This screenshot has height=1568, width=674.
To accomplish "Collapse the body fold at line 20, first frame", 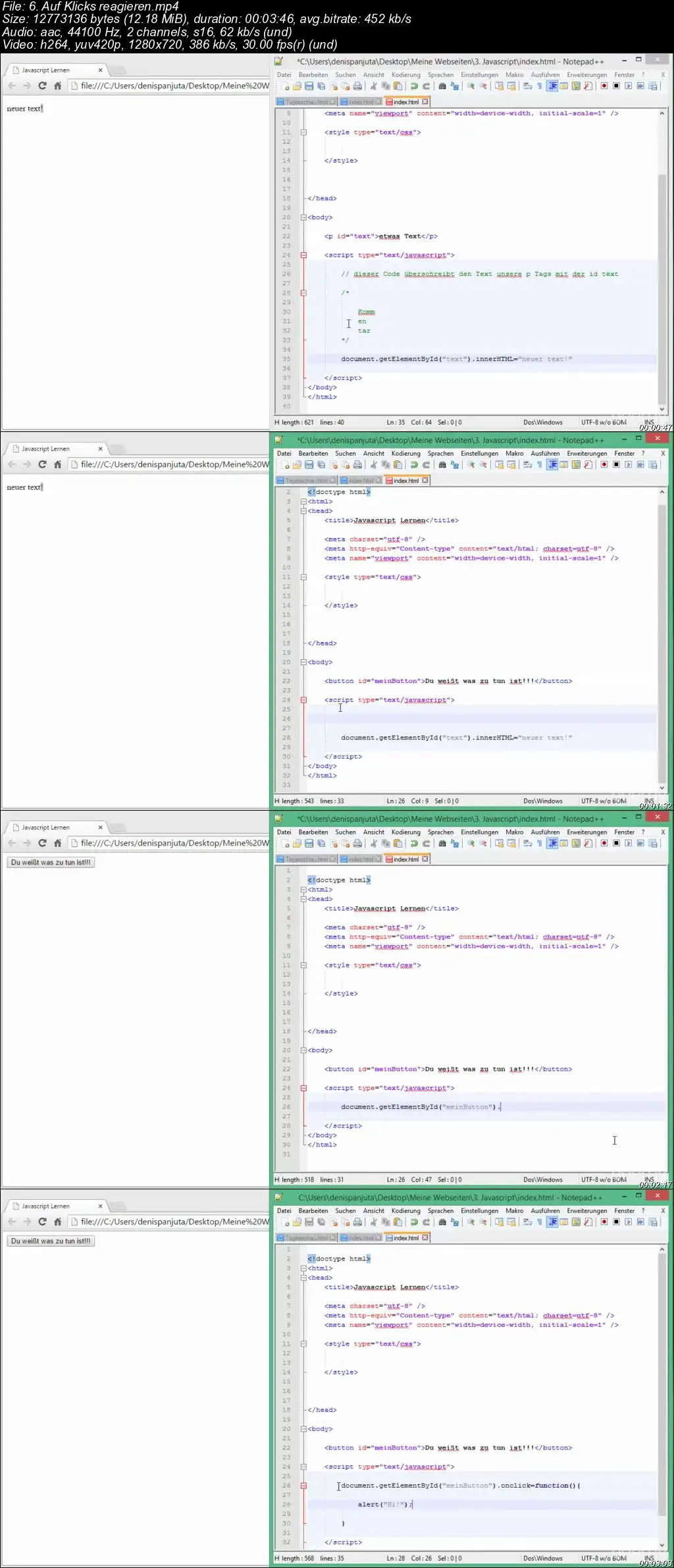I will 303,217.
